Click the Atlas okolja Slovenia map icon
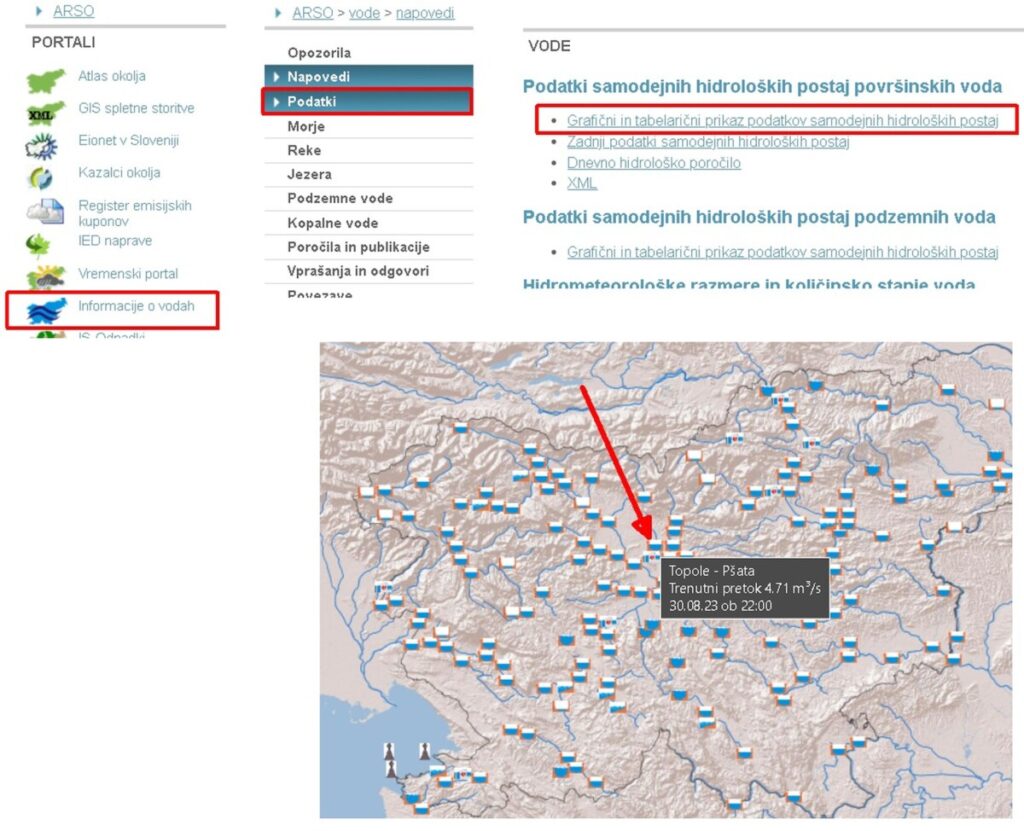The image size is (1024, 831). coord(45,81)
